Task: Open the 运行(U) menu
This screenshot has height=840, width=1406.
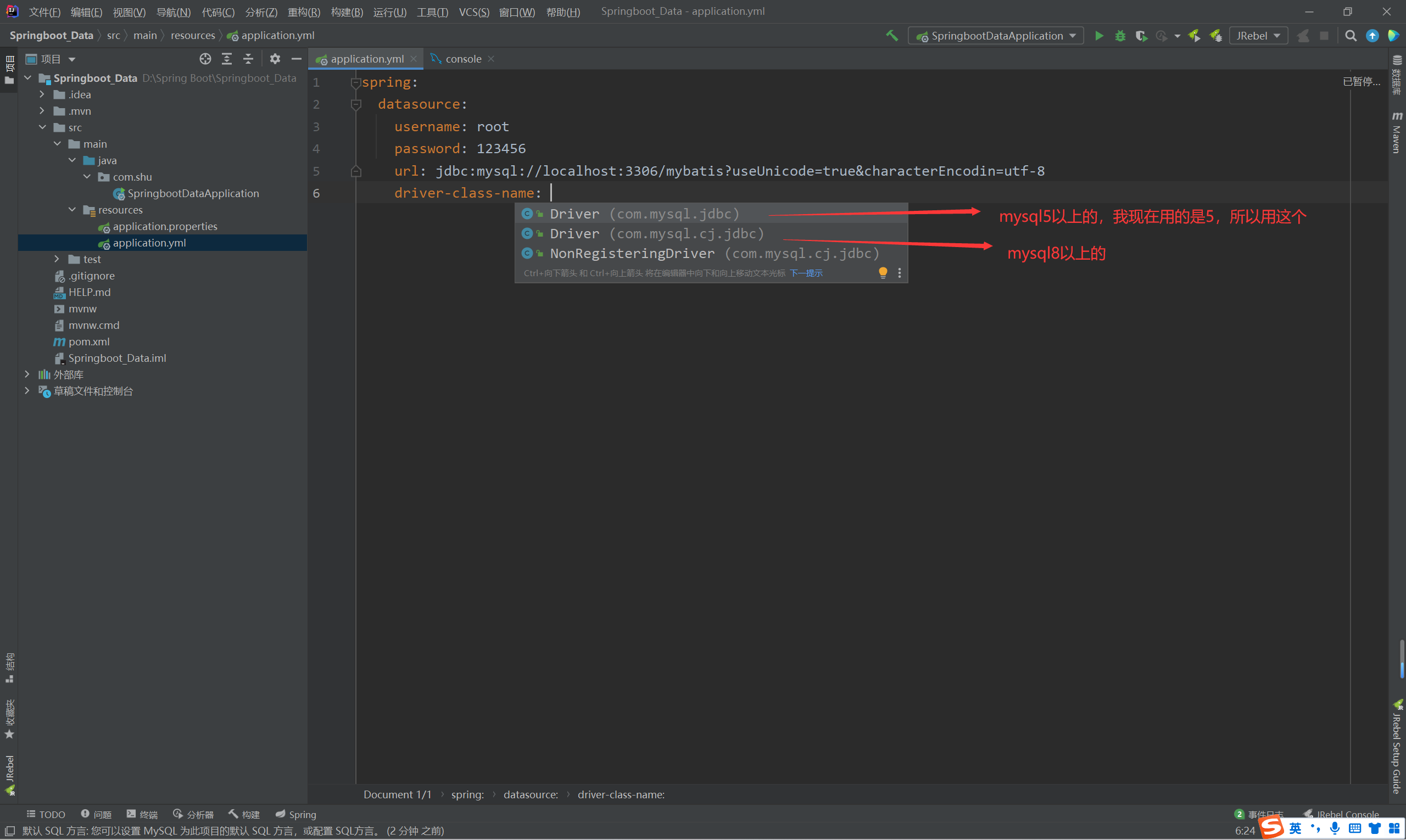Action: (389, 12)
